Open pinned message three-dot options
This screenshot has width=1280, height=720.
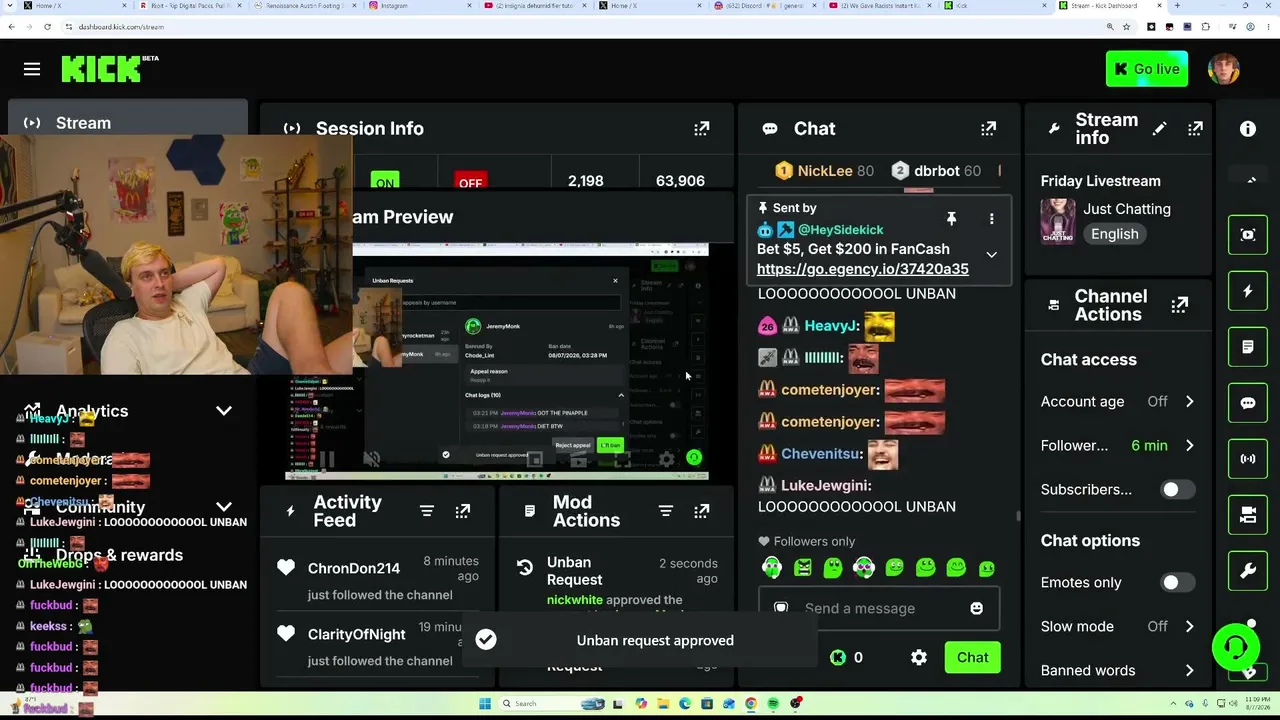click(x=992, y=218)
